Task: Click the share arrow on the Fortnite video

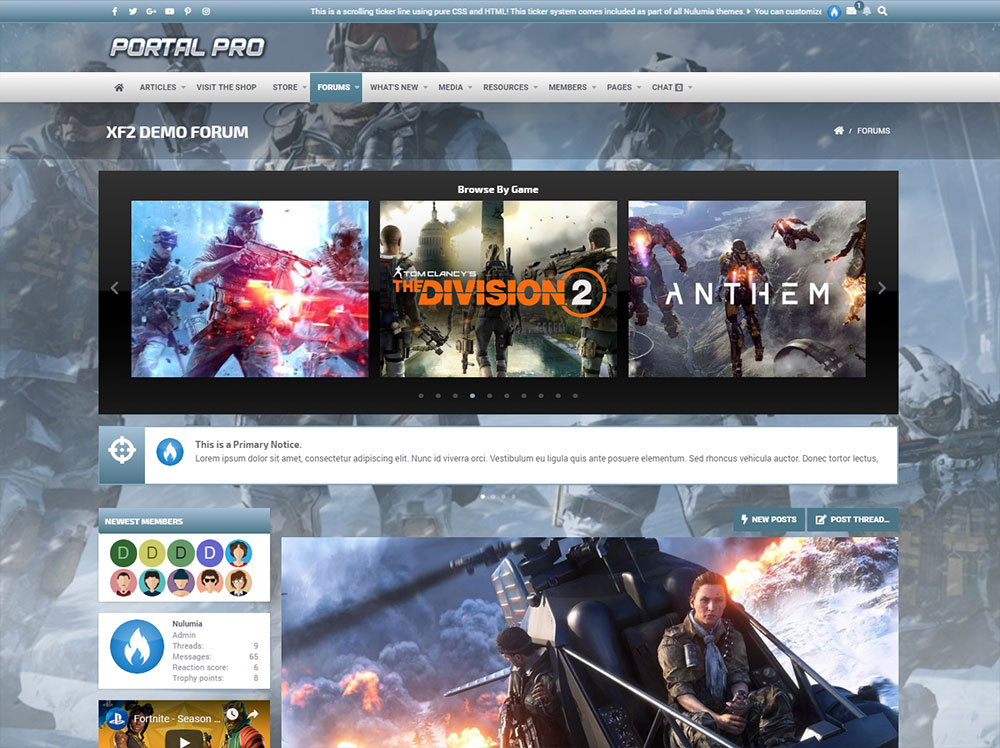Action: coord(253,714)
